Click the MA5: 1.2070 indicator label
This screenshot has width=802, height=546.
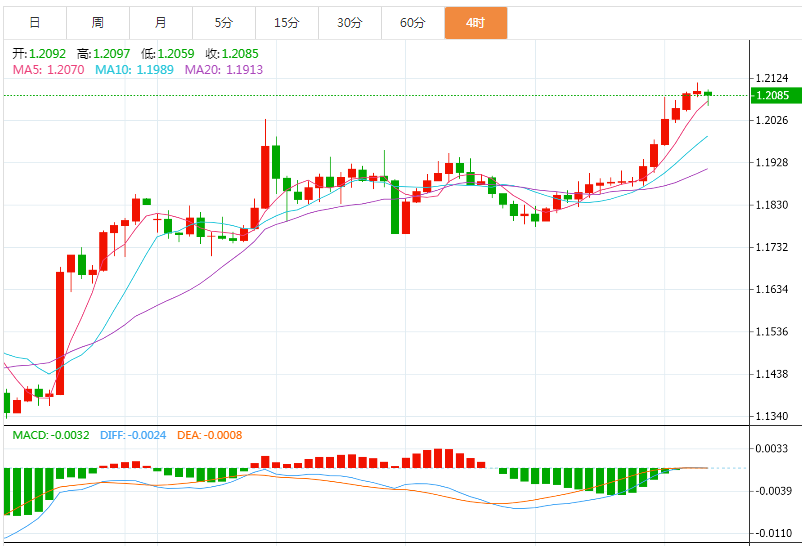pos(49,70)
